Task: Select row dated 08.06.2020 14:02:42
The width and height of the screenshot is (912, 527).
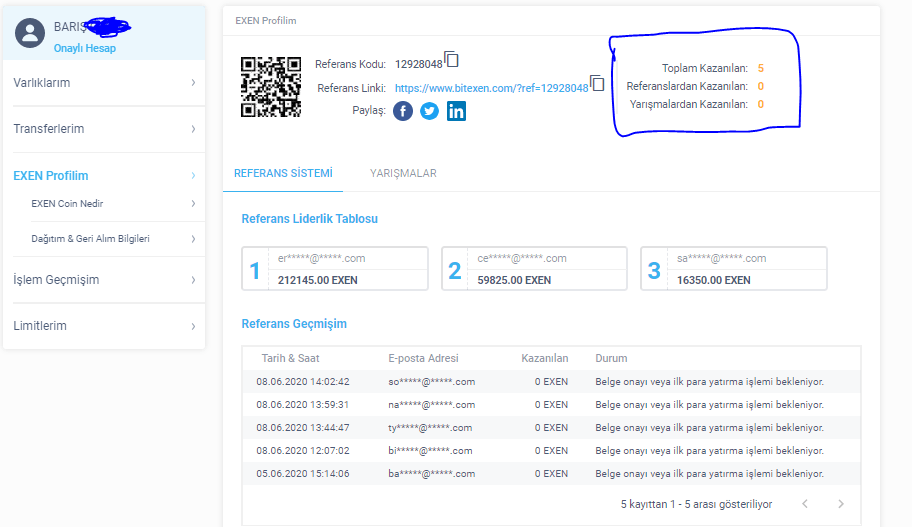Action: (x=551, y=382)
